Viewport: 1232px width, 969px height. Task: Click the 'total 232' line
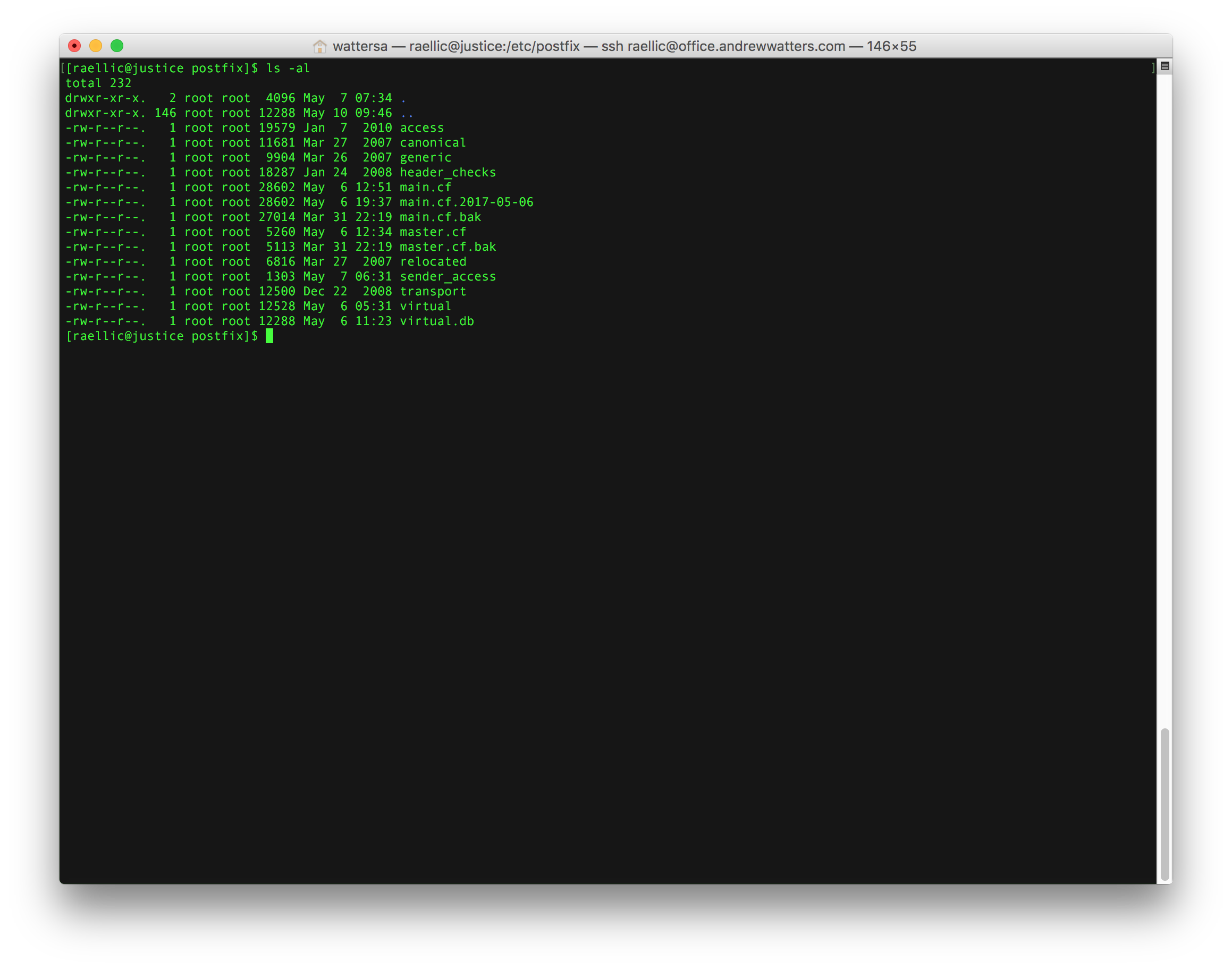[x=98, y=83]
